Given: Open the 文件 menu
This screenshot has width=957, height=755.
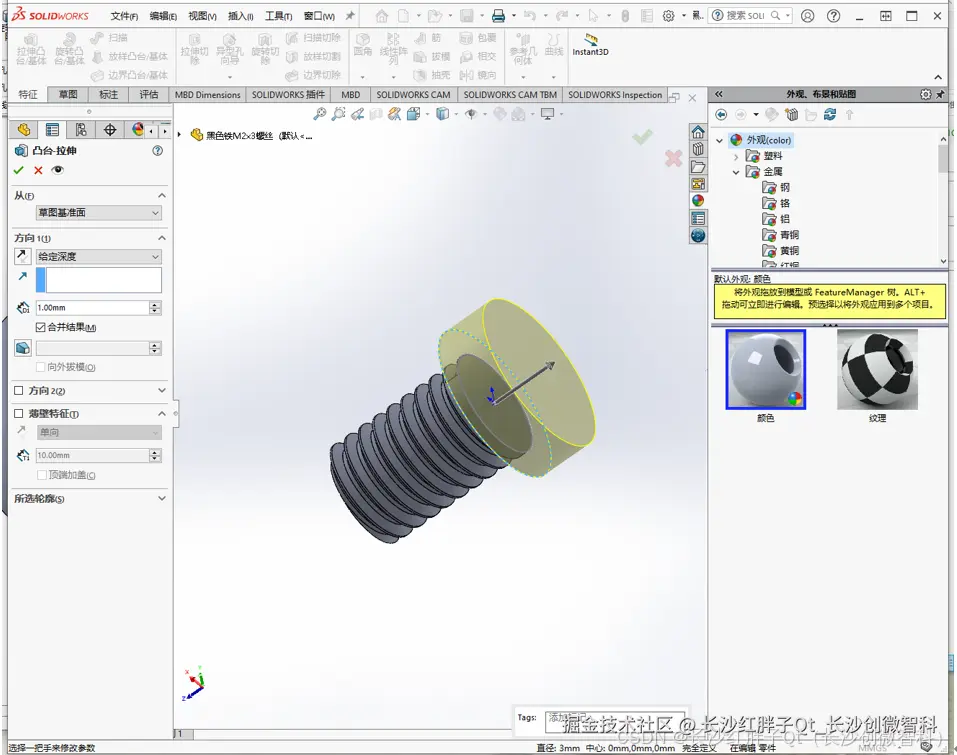Looking at the screenshot, I should 124,16.
